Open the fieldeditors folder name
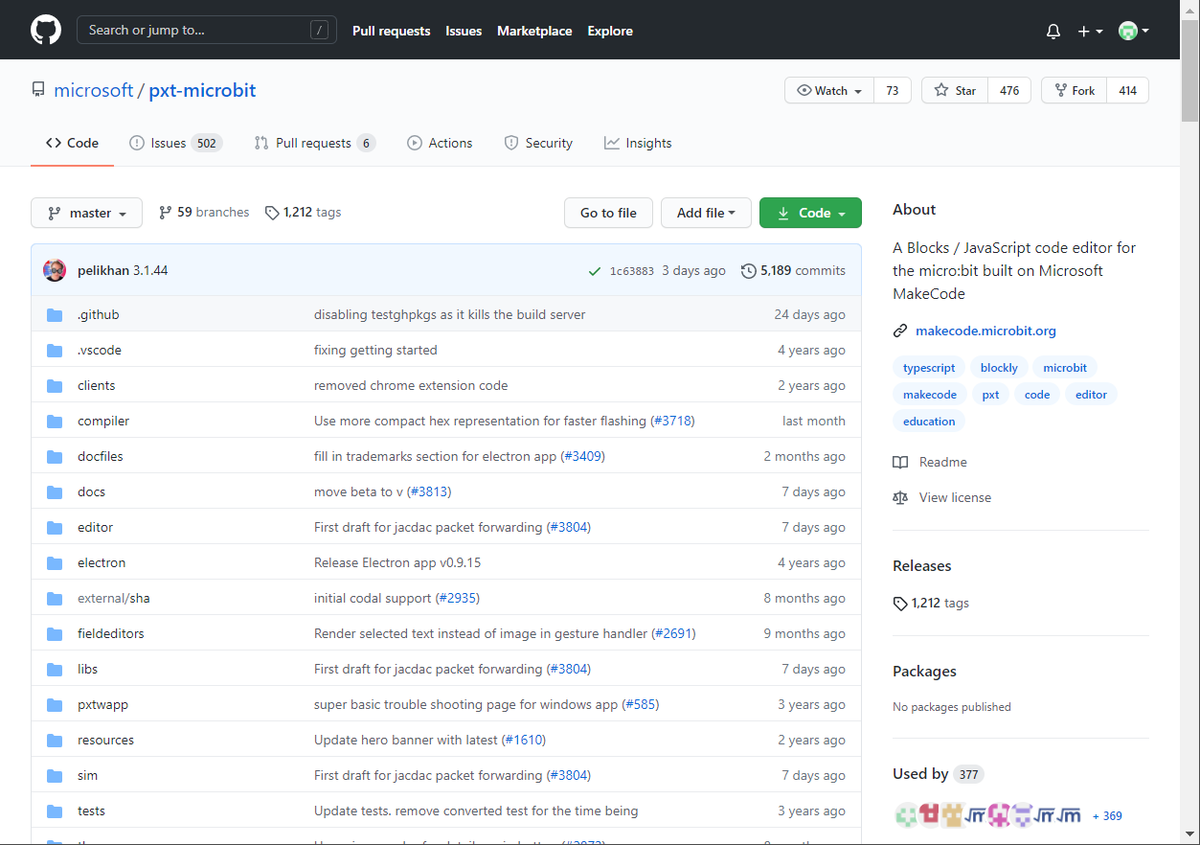This screenshot has width=1200, height=845. point(111,634)
